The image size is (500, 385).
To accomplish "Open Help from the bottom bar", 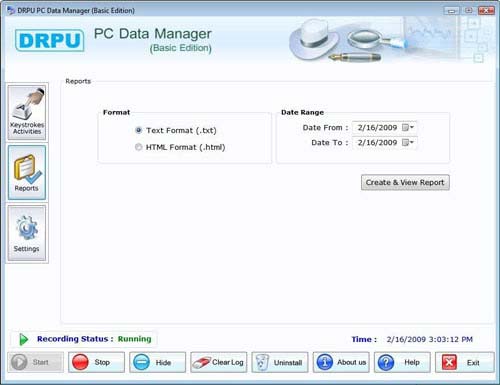I will (402, 362).
